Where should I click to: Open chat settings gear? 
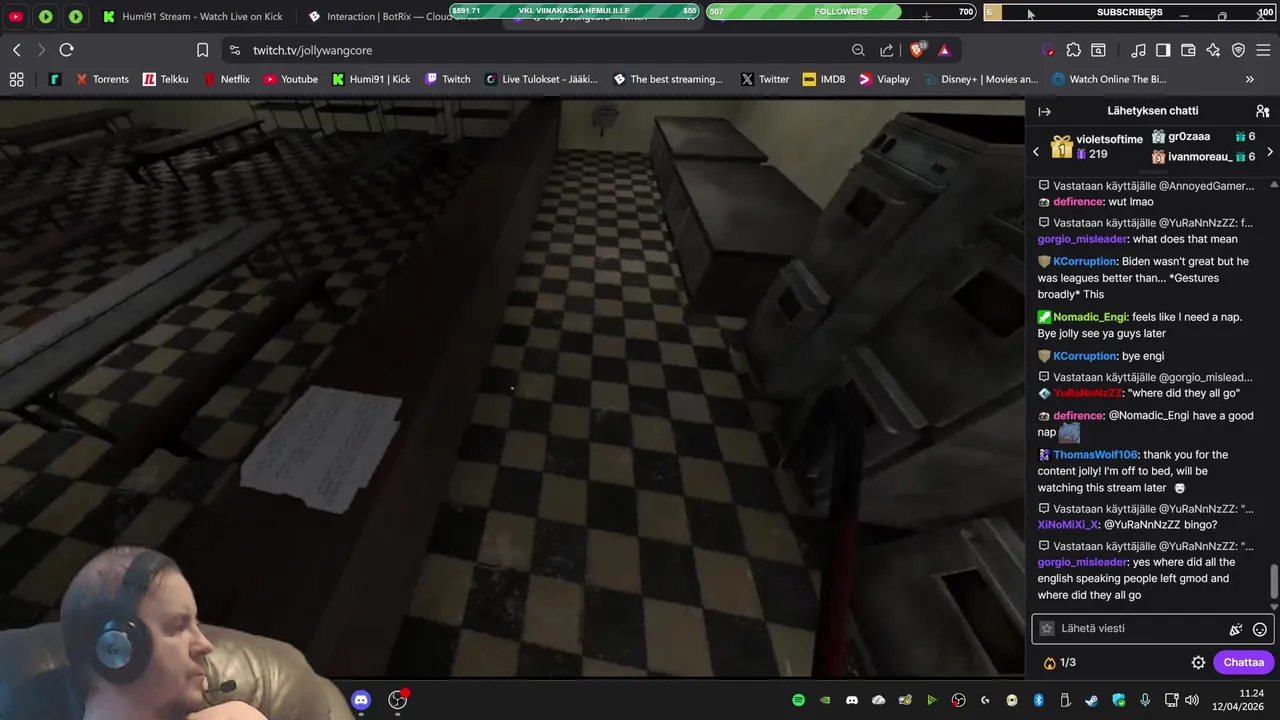click(1198, 663)
